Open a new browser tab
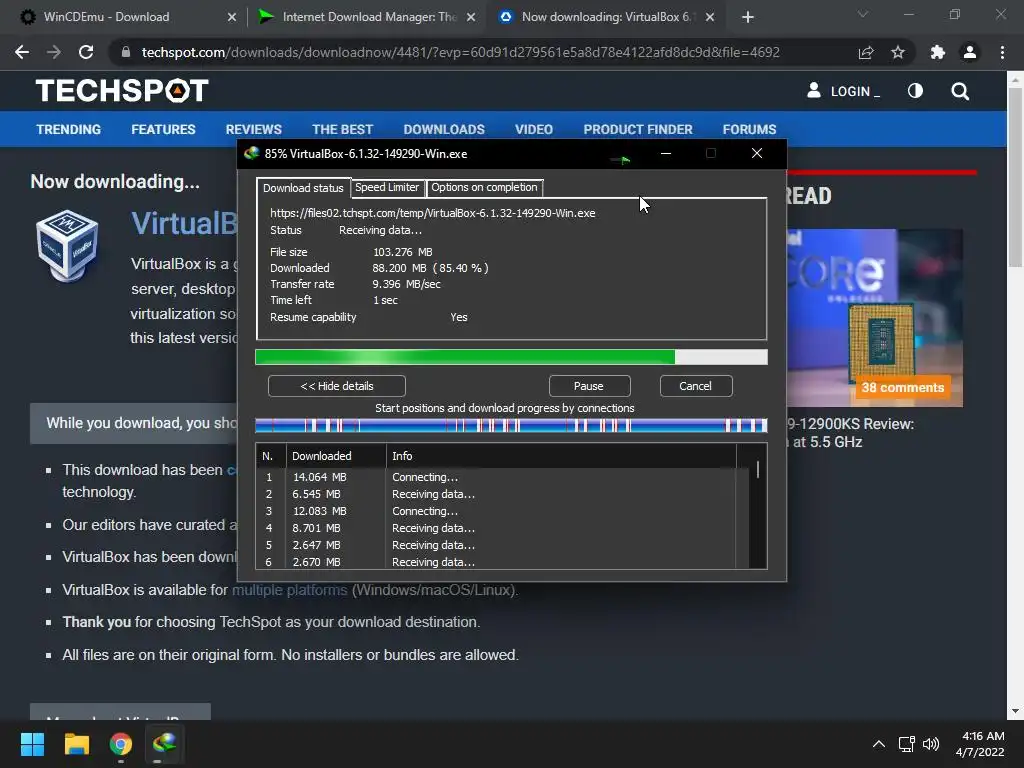The width and height of the screenshot is (1024, 768). (x=748, y=17)
